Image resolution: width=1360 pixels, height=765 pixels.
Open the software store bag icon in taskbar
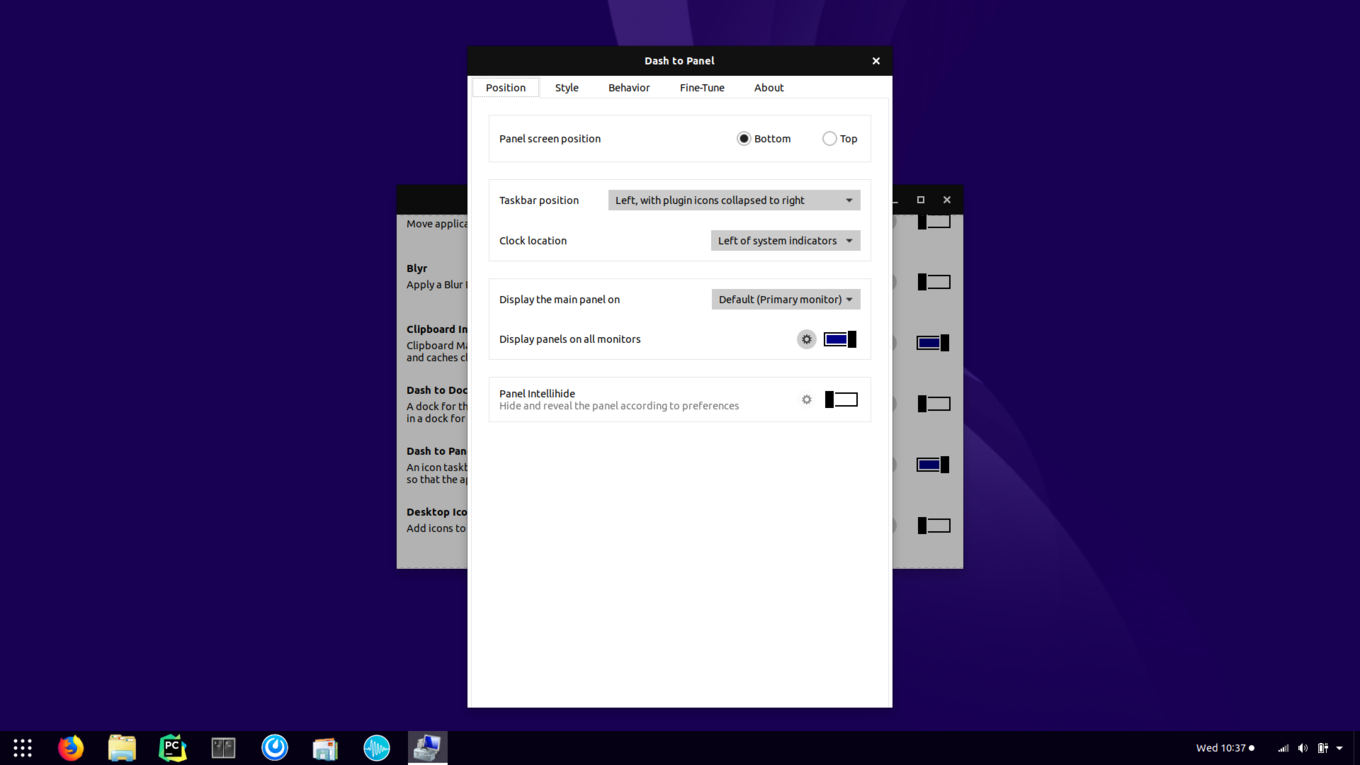pos(325,748)
